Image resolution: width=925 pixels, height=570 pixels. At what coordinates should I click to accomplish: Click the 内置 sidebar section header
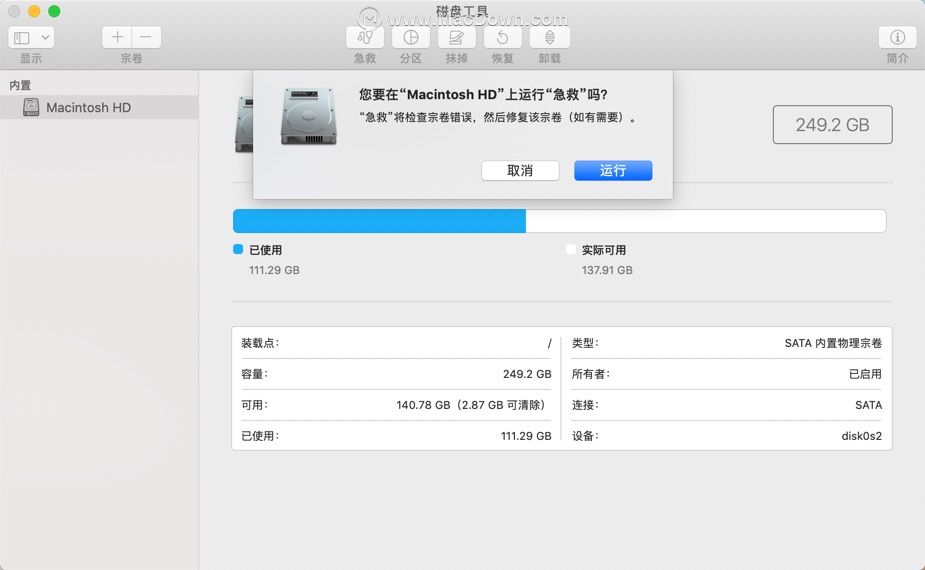tap(20, 85)
